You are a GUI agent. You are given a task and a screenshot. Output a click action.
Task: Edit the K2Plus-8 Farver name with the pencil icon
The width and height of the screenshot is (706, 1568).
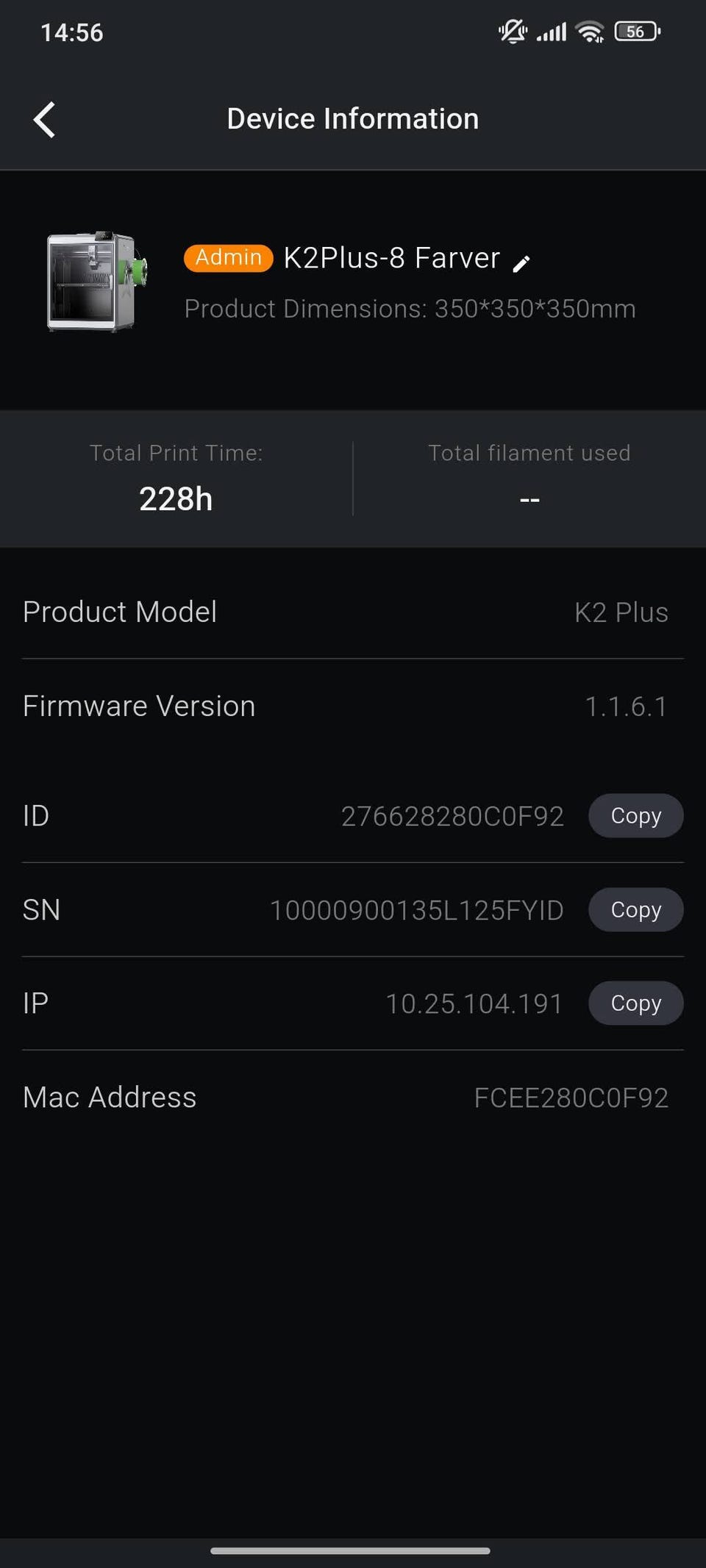coord(521,264)
